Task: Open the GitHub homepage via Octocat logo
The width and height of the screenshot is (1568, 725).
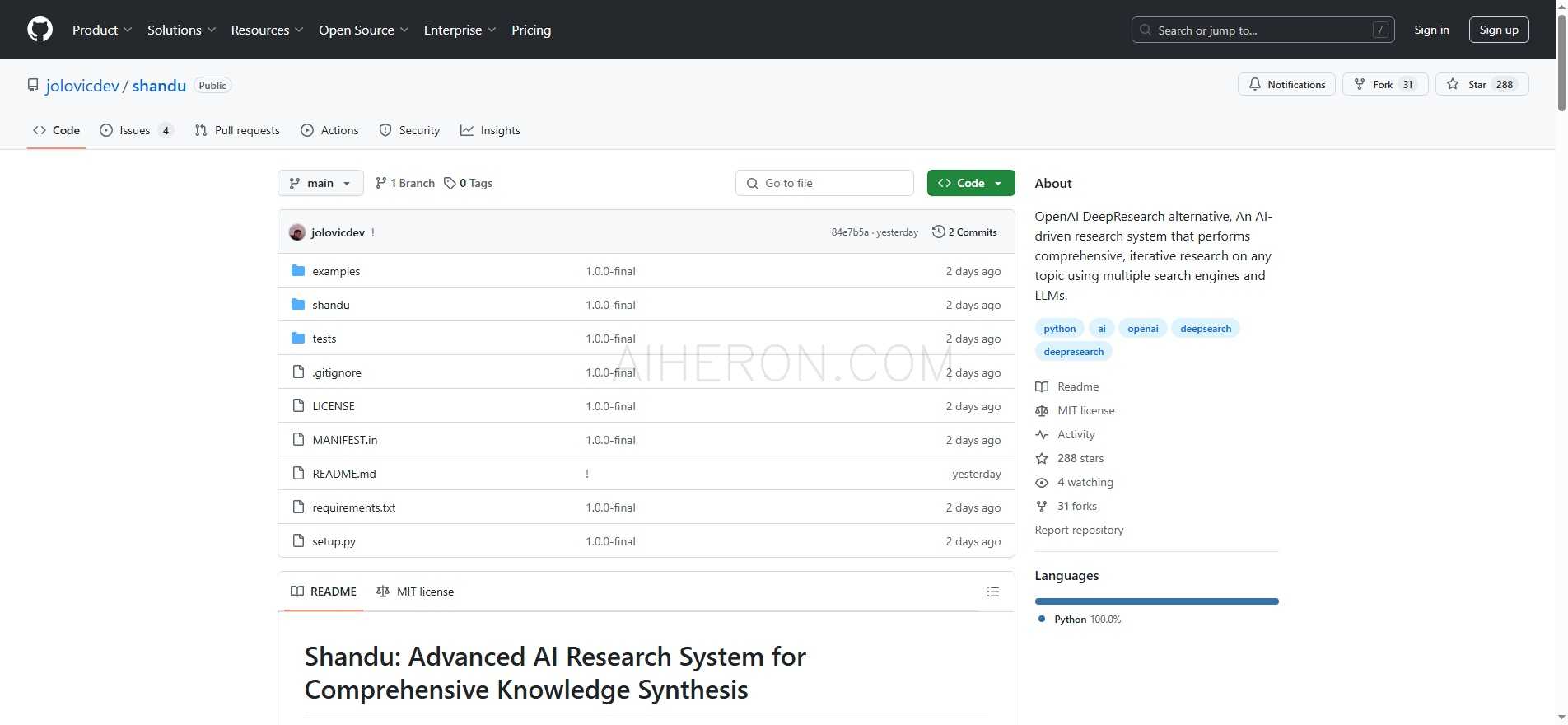Action: pyautogui.click(x=40, y=30)
